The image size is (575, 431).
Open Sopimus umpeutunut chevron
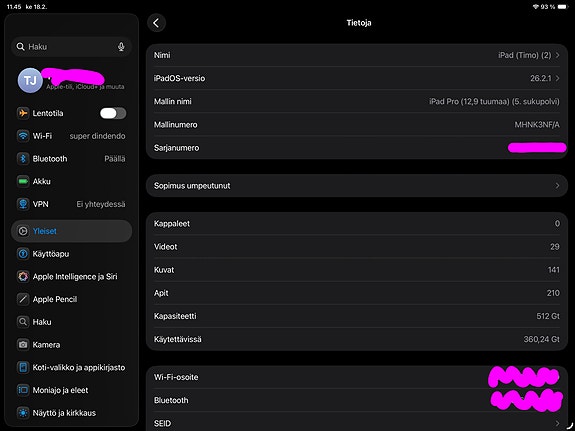point(557,186)
